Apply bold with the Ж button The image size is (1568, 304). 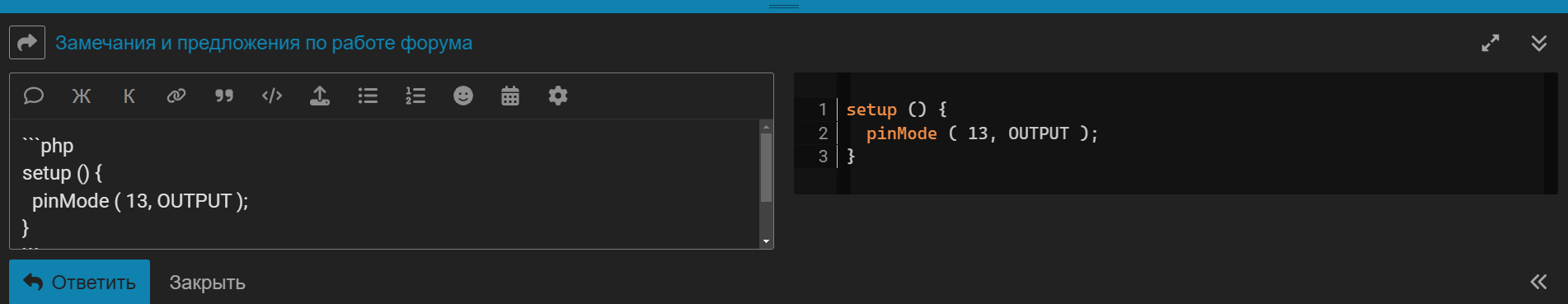pos(81,96)
